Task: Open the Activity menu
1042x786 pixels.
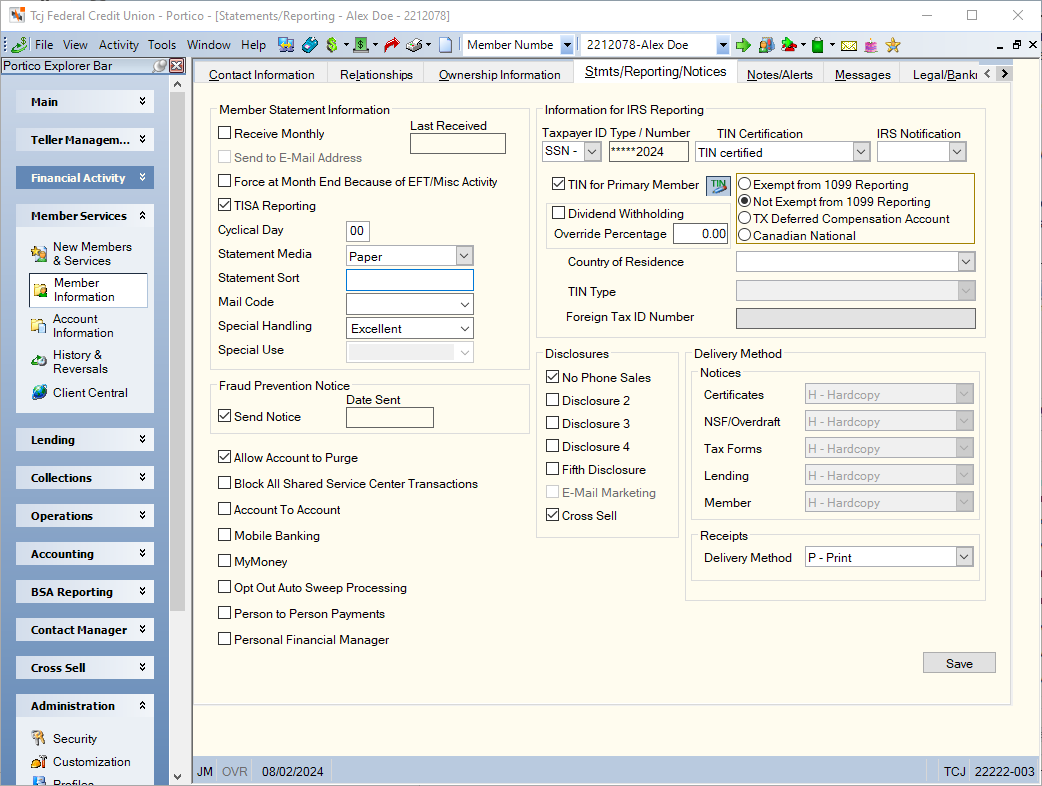Action: coord(119,45)
